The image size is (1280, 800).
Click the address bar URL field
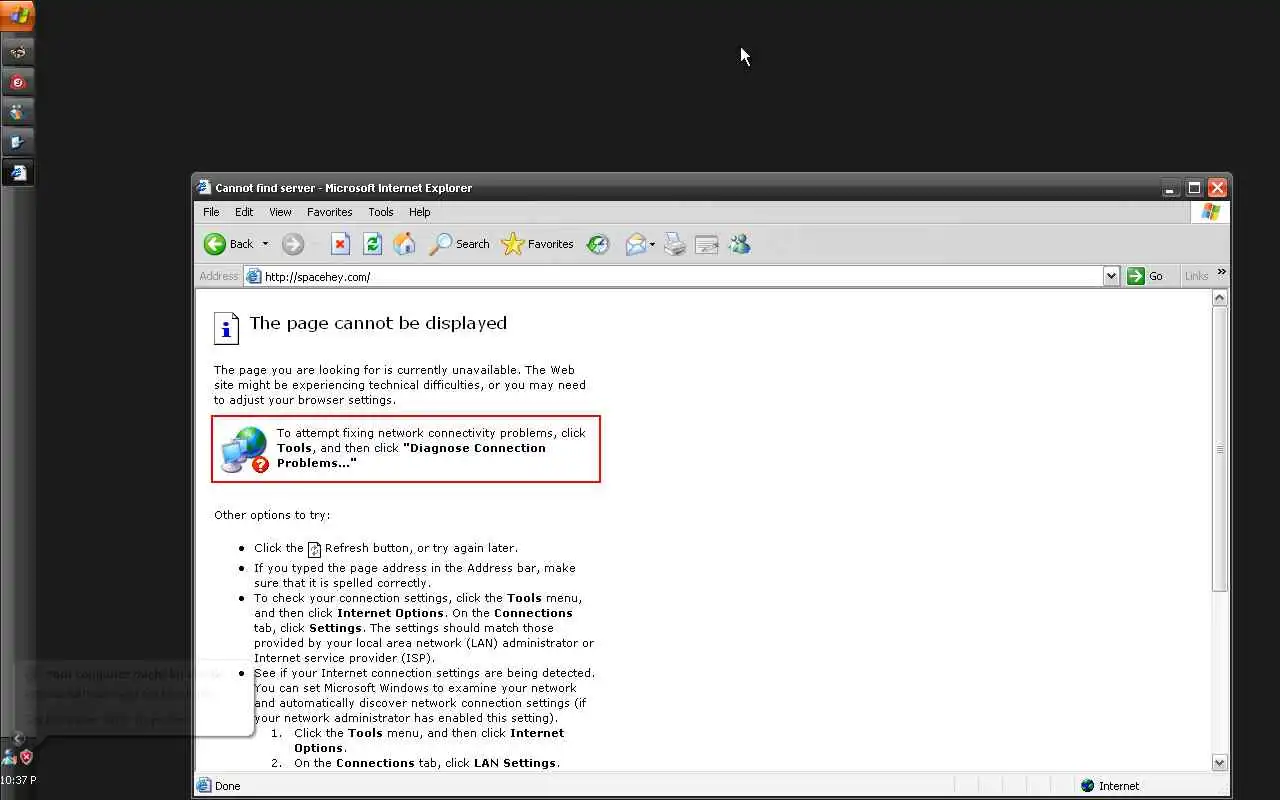point(682,277)
